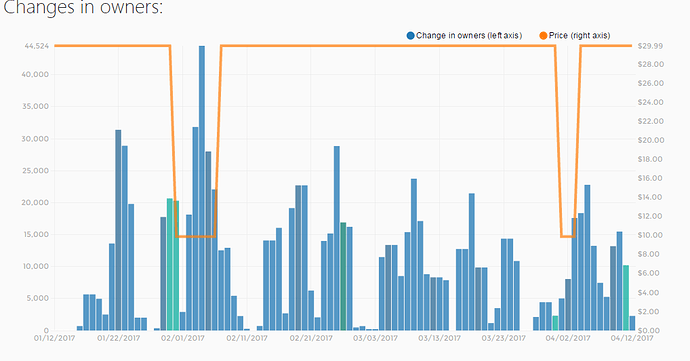The image size is (690, 361).
Task: Select the last teal bar near 04/12/2017
Action: pos(626,298)
